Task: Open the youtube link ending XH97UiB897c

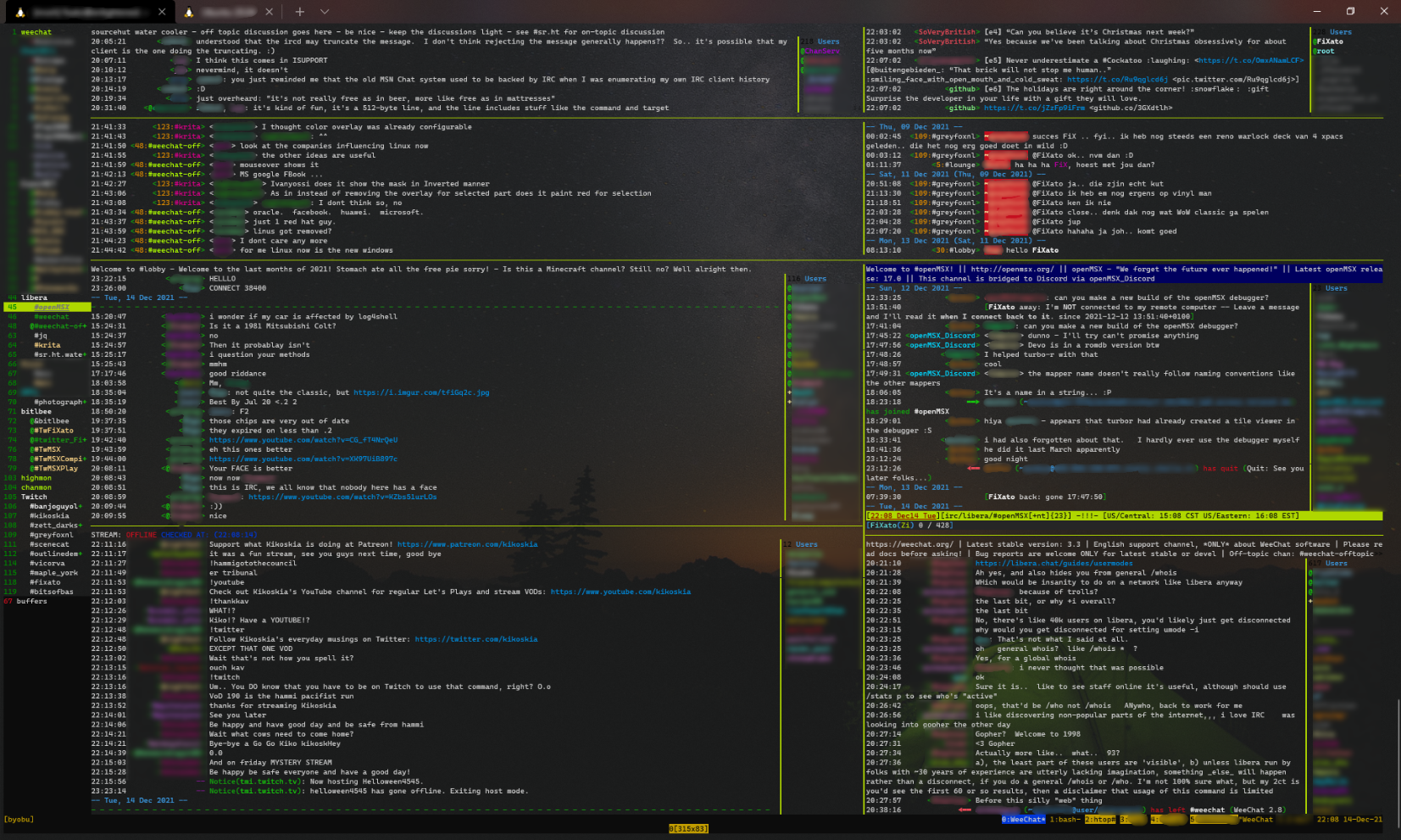Action: 303,459
